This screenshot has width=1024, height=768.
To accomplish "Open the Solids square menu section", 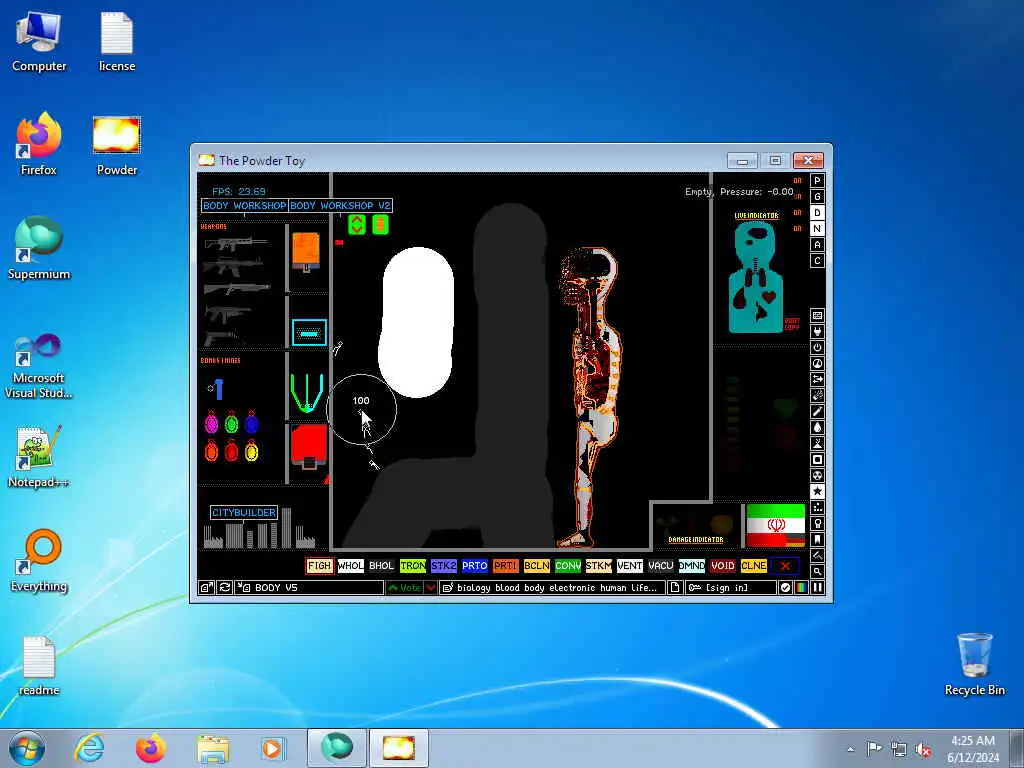I will 817,460.
